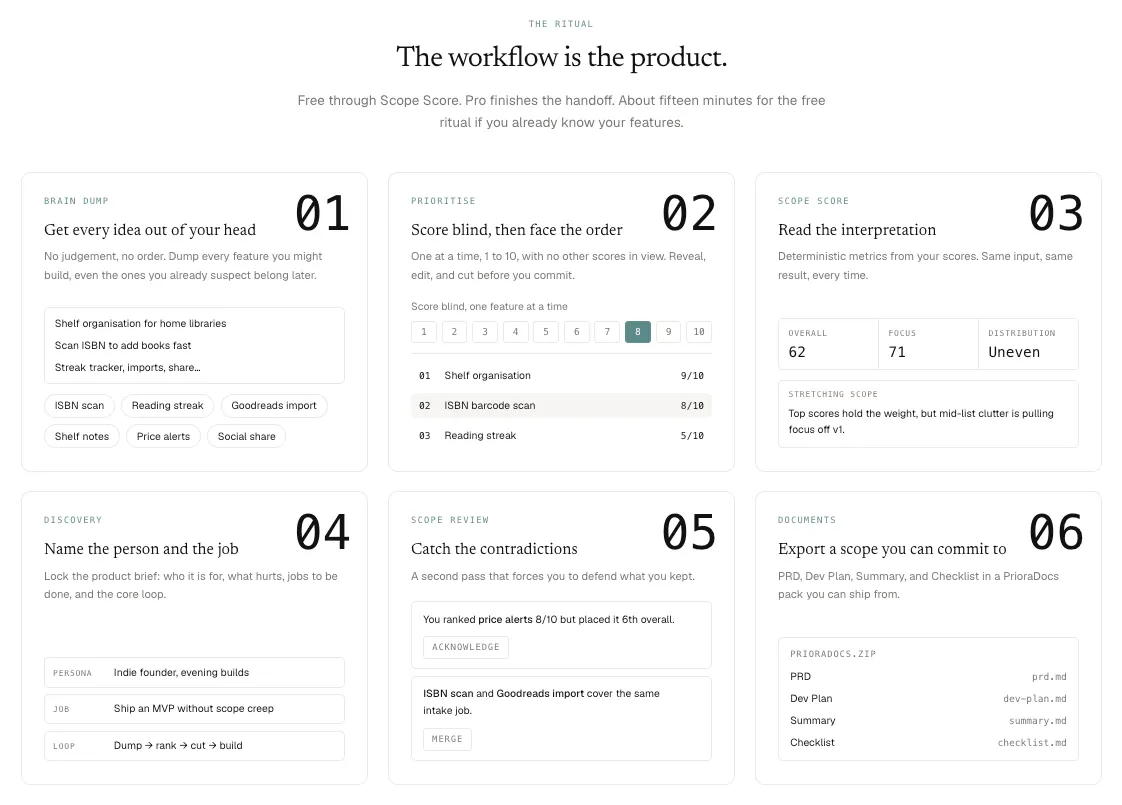Open the PRD prd.md file entry
This screenshot has height=805, width=1122.
pos(928,677)
